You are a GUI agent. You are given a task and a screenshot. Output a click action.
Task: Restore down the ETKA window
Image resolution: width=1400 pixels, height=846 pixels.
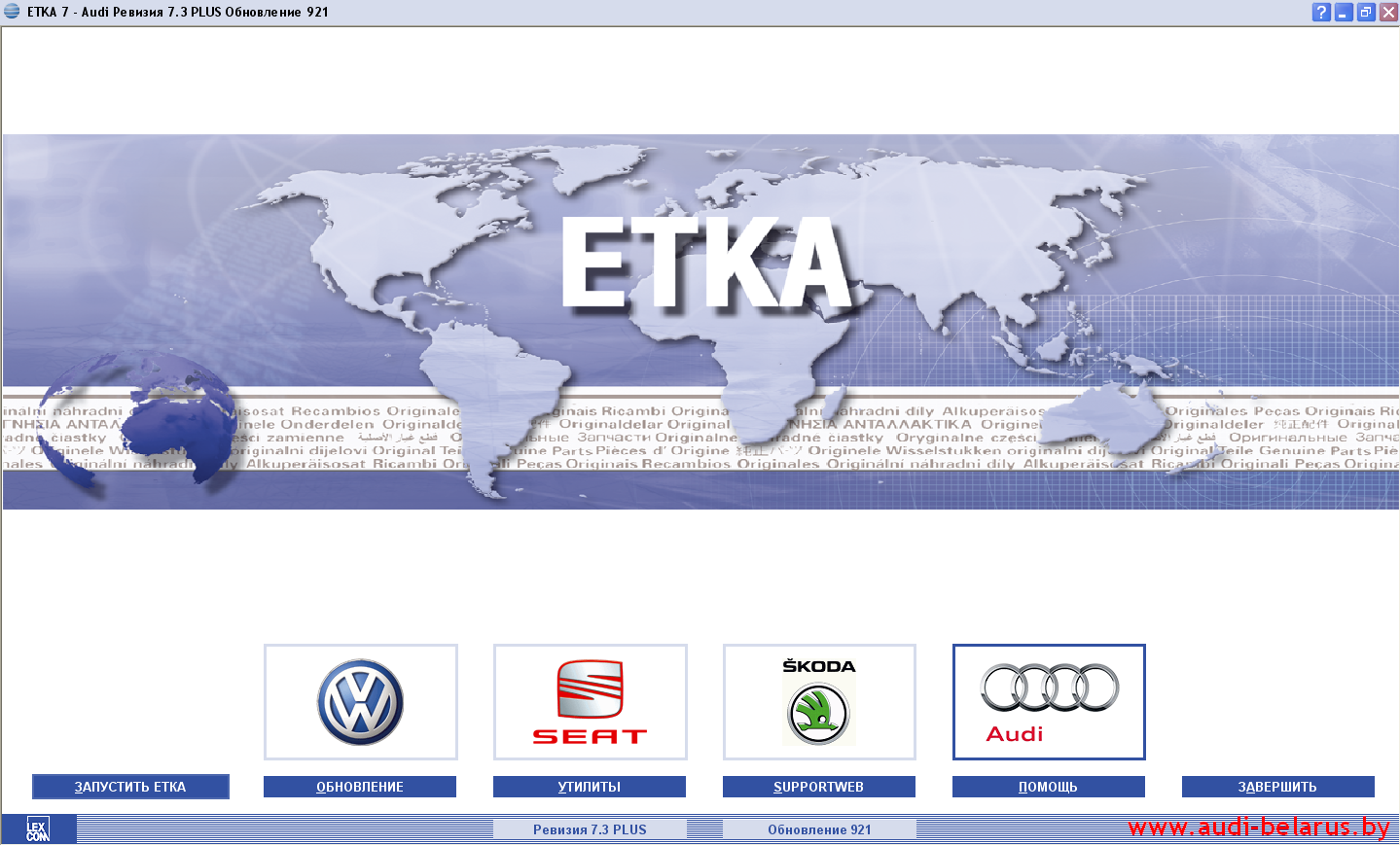1366,12
